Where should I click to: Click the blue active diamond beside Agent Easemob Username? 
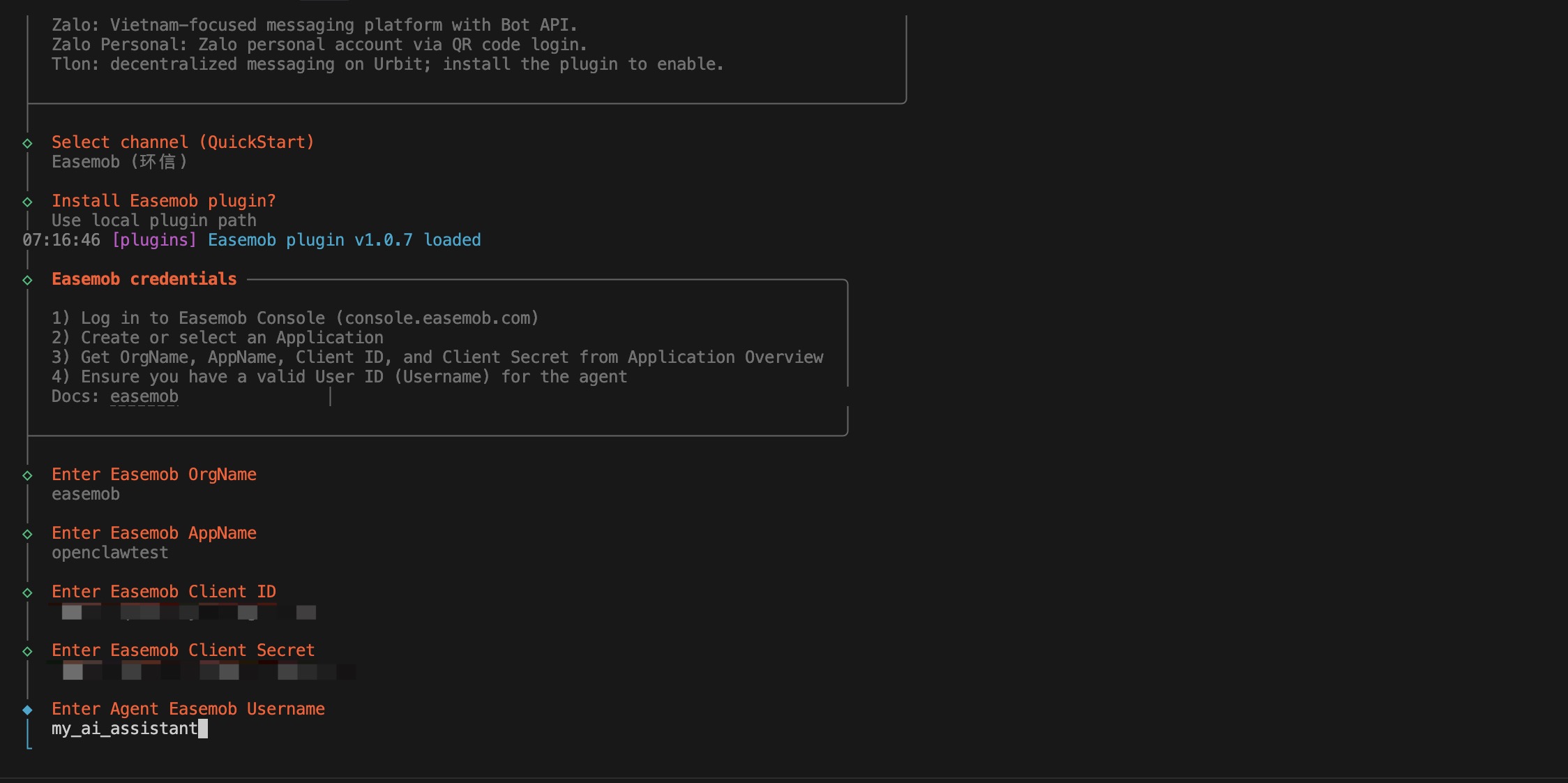point(27,710)
